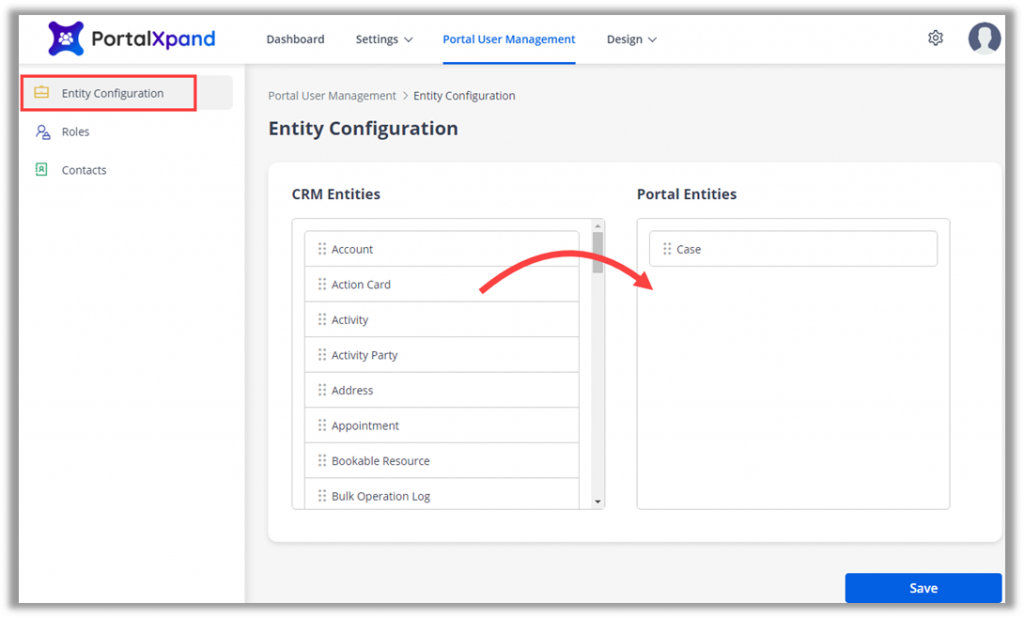This screenshot has height=618, width=1024.
Task: Open Entity Configuration in the sidebar
Action: (127, 93)
